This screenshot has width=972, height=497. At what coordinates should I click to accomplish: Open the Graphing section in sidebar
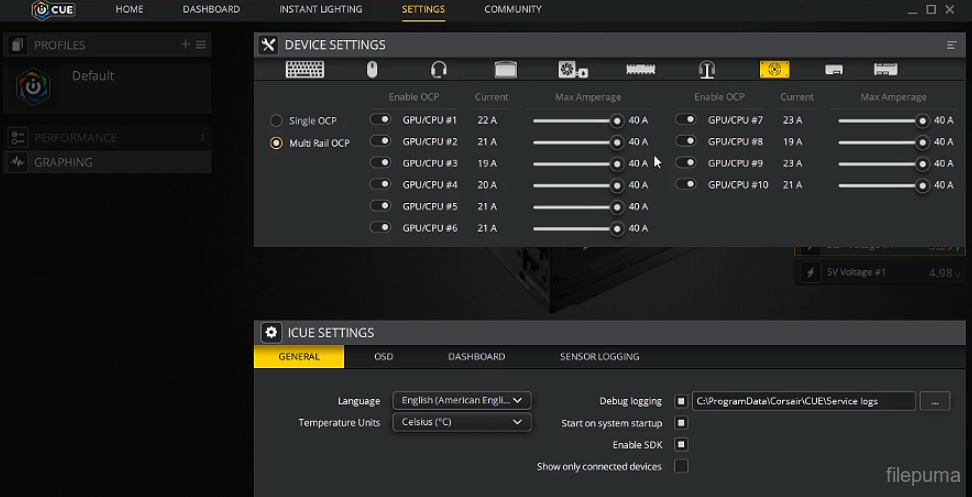(x=63, y=162)
